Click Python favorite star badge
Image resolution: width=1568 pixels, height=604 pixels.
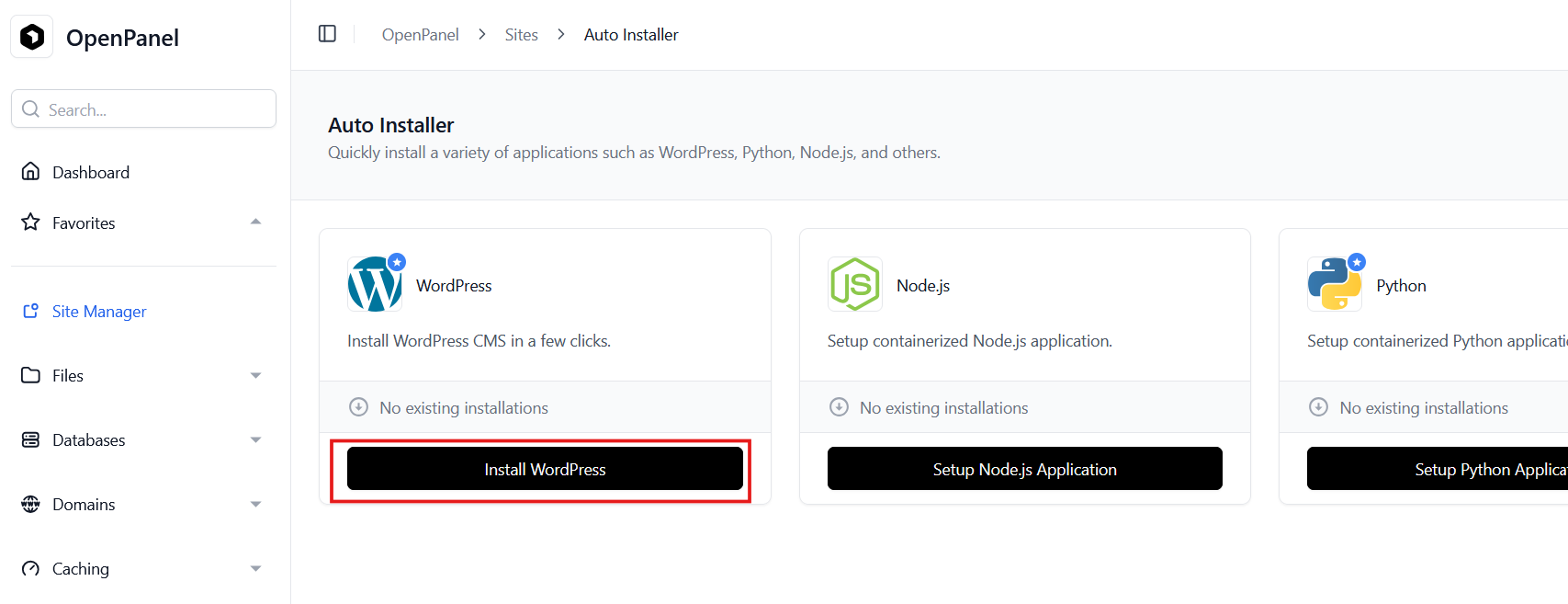(x=1357, y=262)
